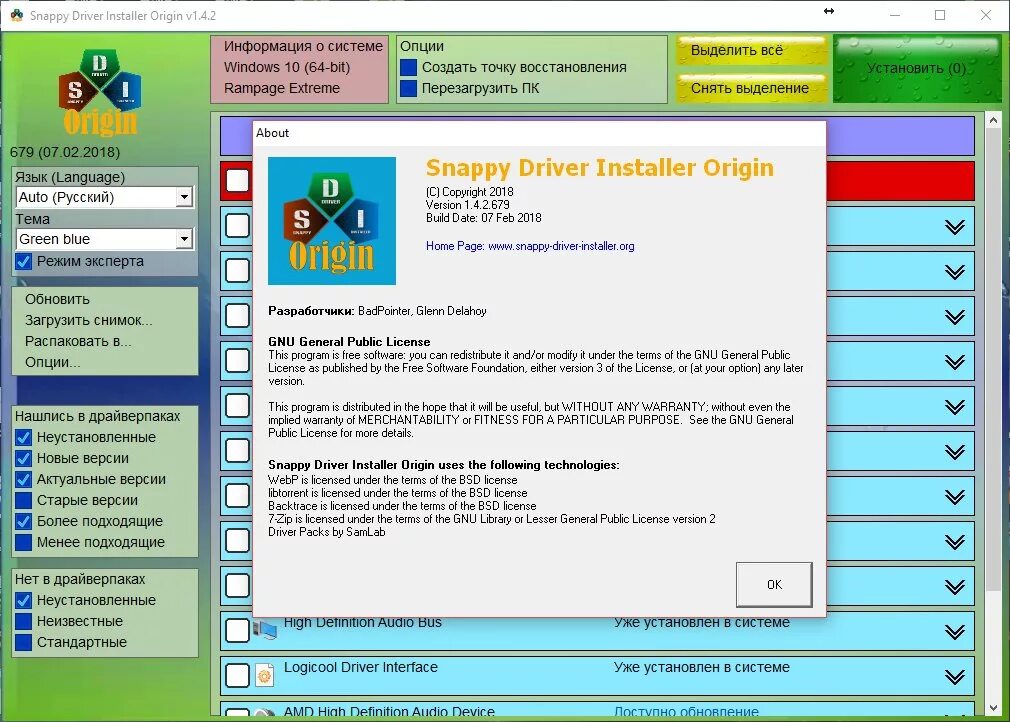Maximize the Snappy Driver Installer window

pyautogui.click(x=940, y=15)
